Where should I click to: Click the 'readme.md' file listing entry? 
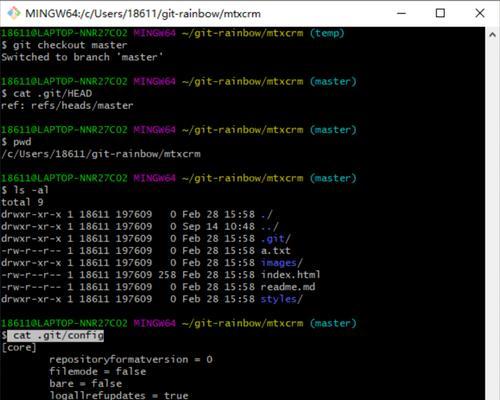coord(158,287)
